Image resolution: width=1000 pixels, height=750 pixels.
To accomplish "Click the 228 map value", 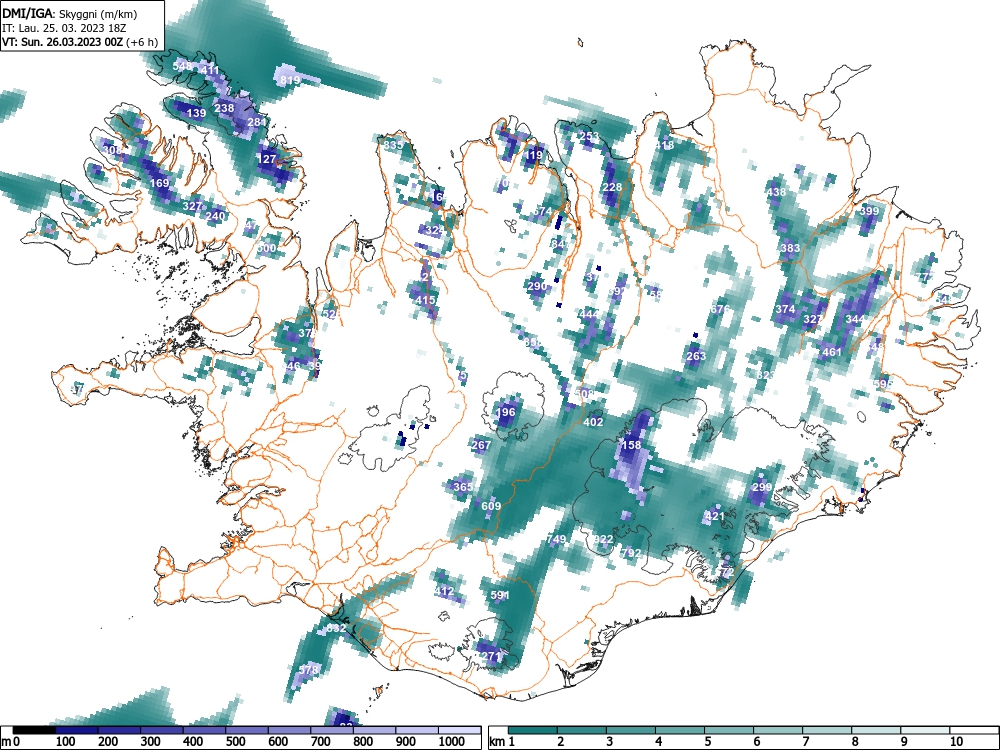I will coord(612,187).
